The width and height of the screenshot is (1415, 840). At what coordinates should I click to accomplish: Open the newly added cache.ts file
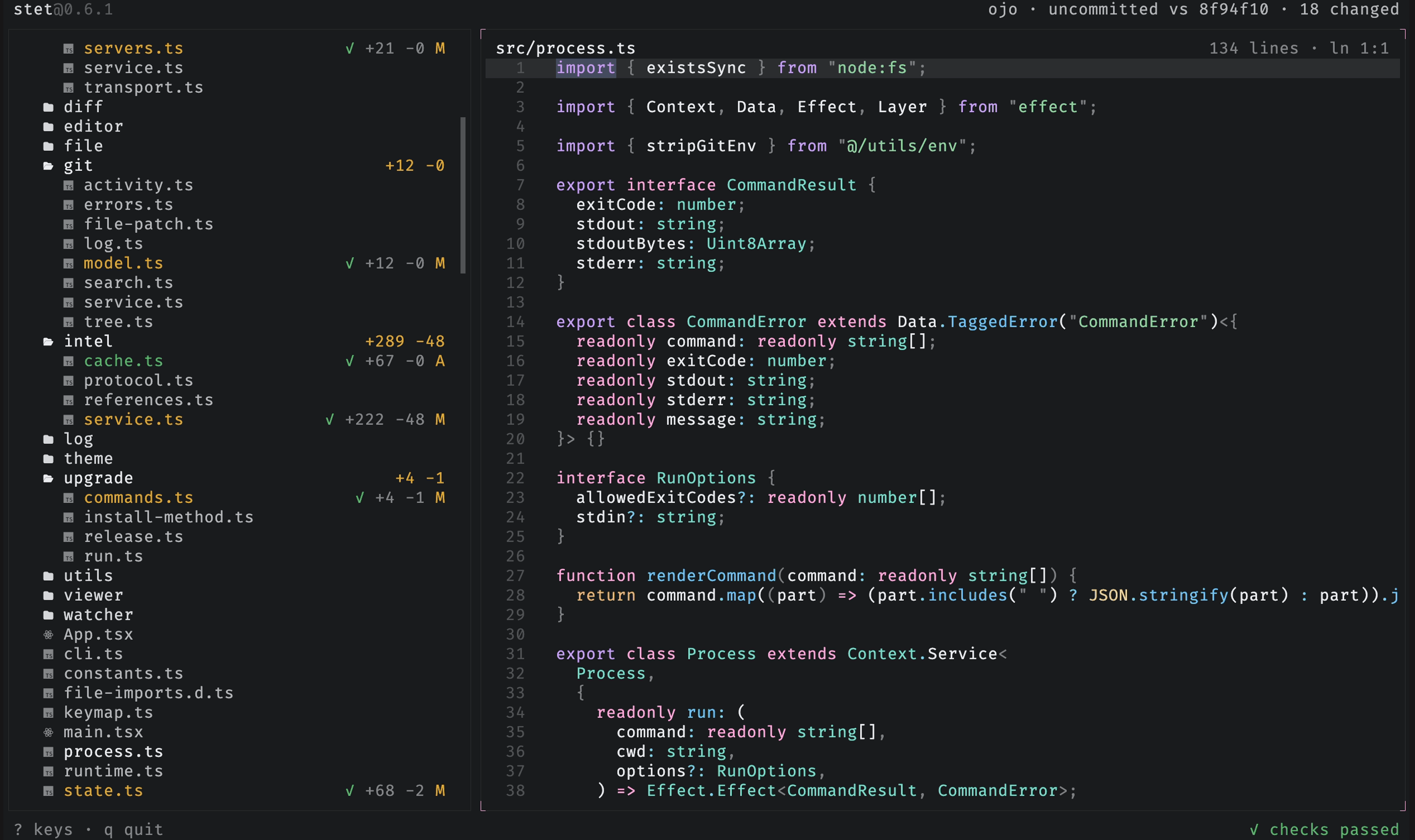click(x=123, y=361)
